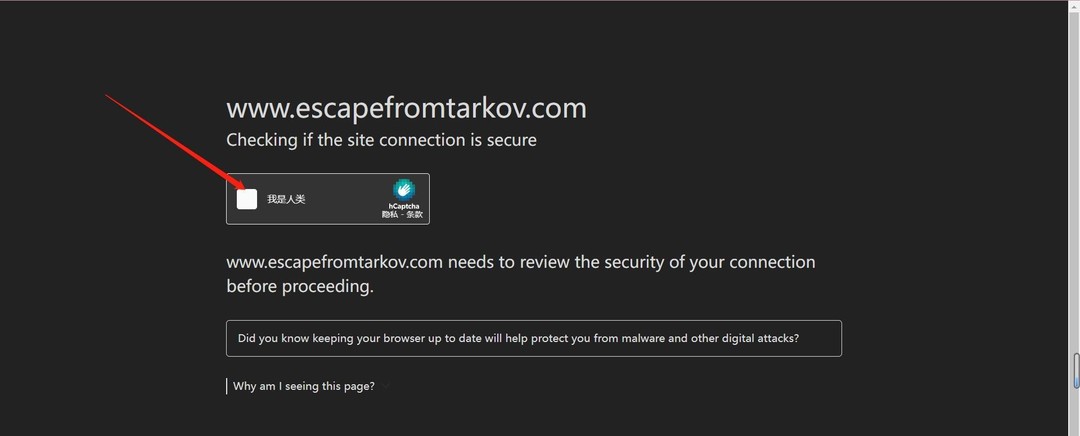Click the hCaptcha hand logo icon
This screenshot has width=1080, height=436.
[x=403, y=189]
